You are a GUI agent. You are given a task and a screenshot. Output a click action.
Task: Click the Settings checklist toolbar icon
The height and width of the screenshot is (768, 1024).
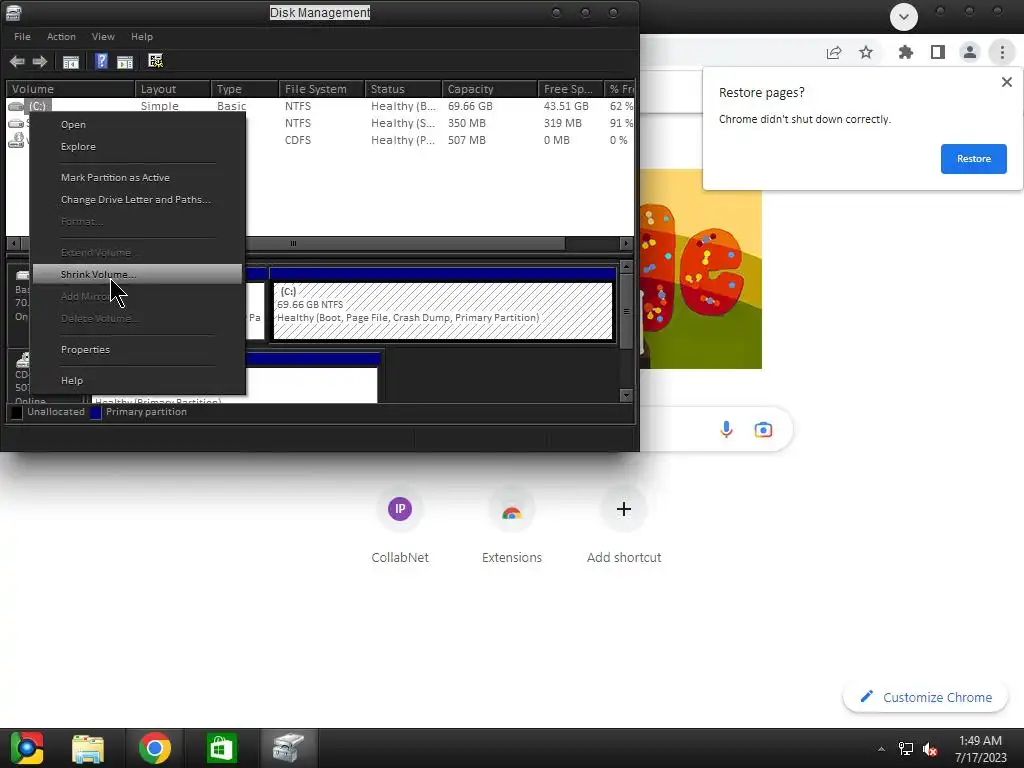point(155,61)
